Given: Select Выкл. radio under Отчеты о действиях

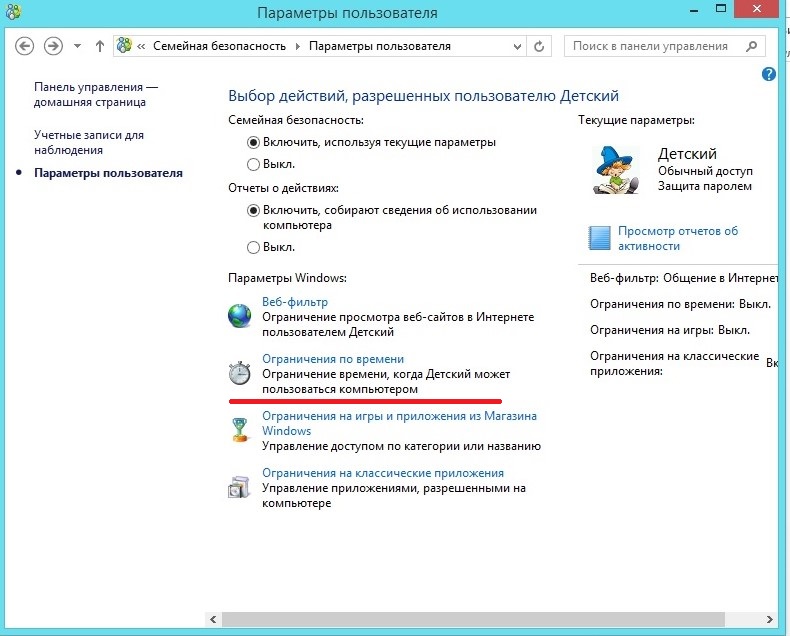Looking at the screenshot, I should click(x=253, y=247).
